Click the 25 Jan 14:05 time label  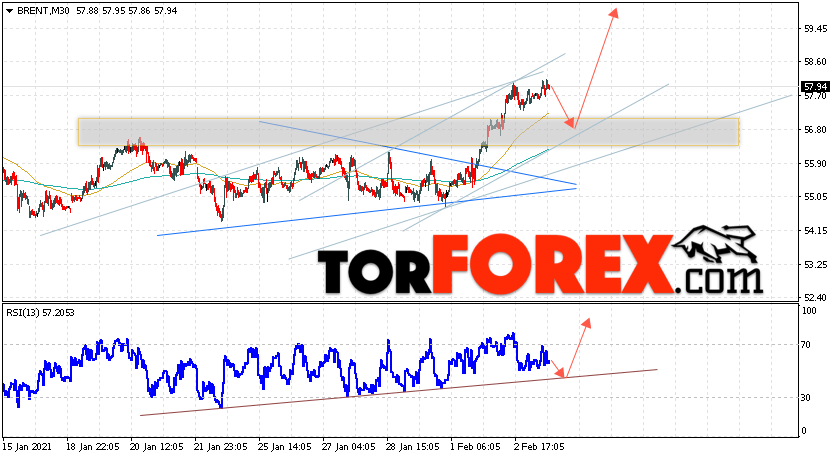point(284,446)
